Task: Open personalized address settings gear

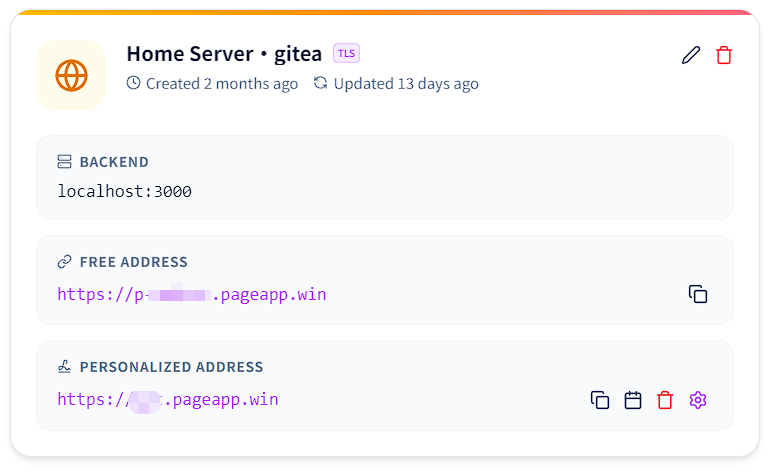Action: pos(698,400)
